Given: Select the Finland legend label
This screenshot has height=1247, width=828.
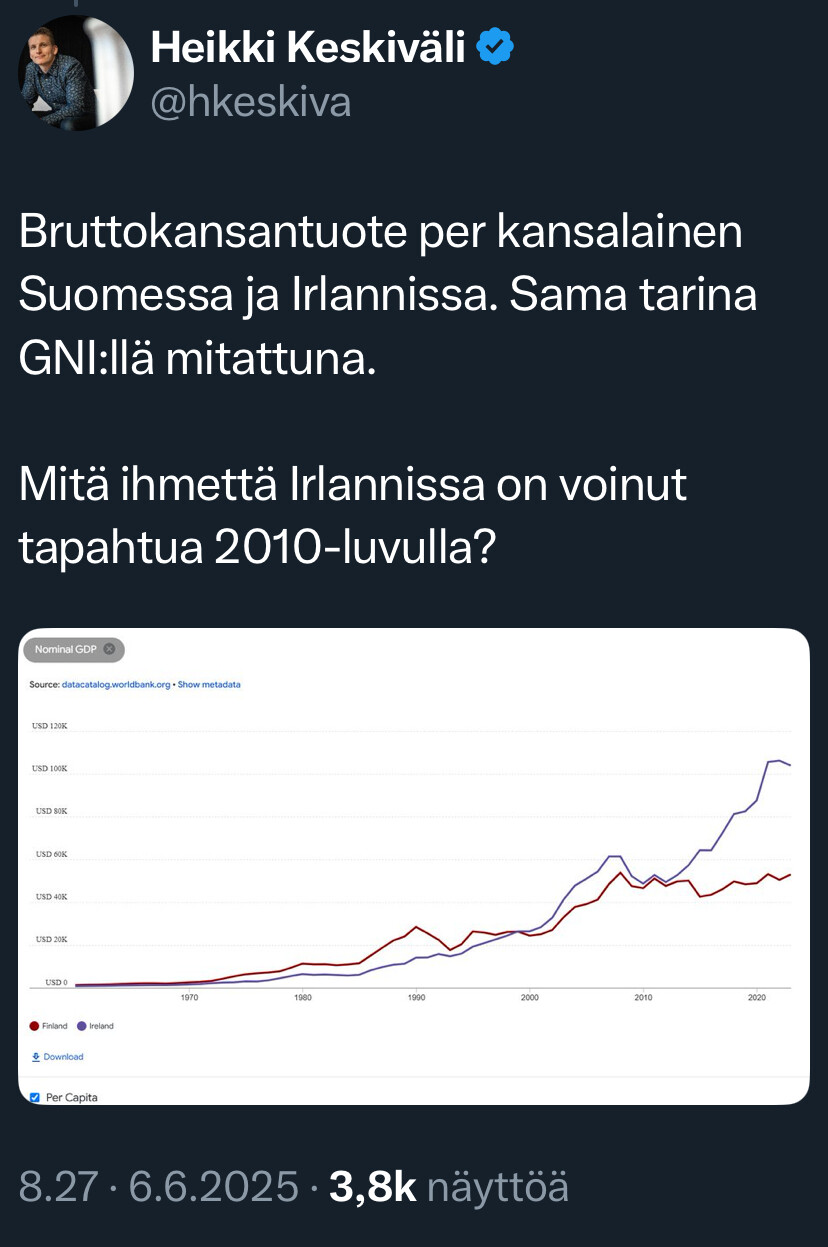Looking at the screenshot, I should pos(55,1026).
